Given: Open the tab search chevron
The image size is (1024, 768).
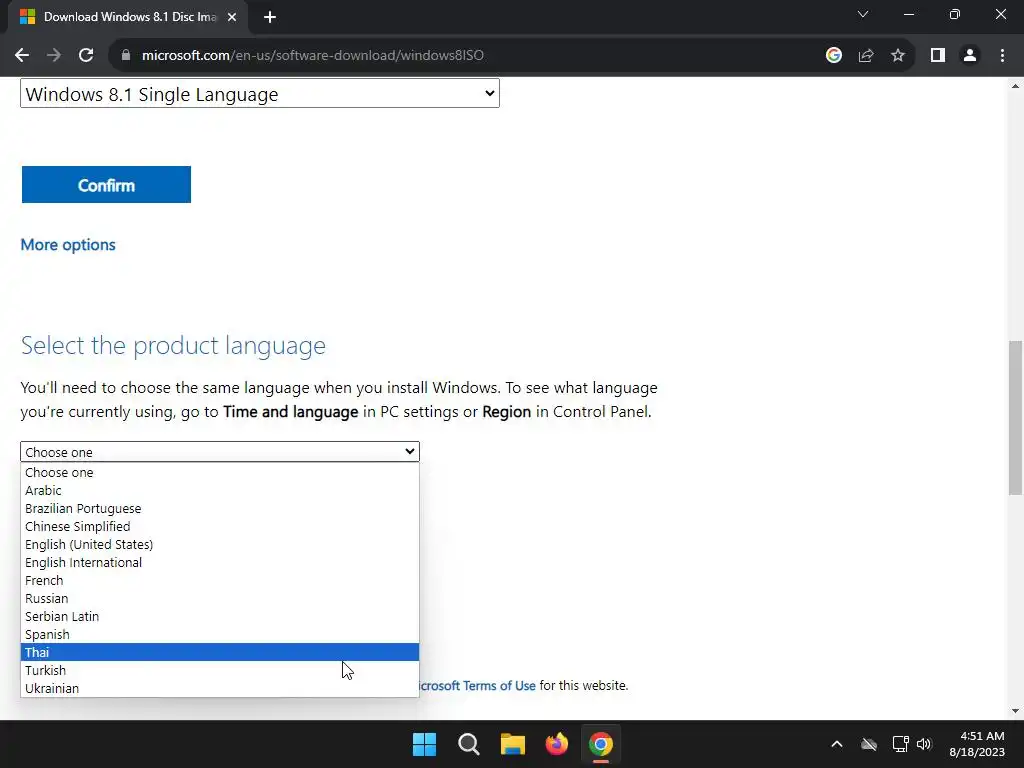Looking at the screenshot, I should pos(863,14).
